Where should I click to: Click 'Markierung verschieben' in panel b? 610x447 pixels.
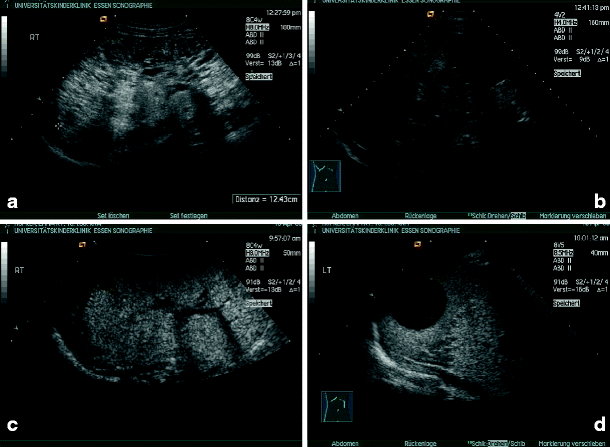point(573,216)
